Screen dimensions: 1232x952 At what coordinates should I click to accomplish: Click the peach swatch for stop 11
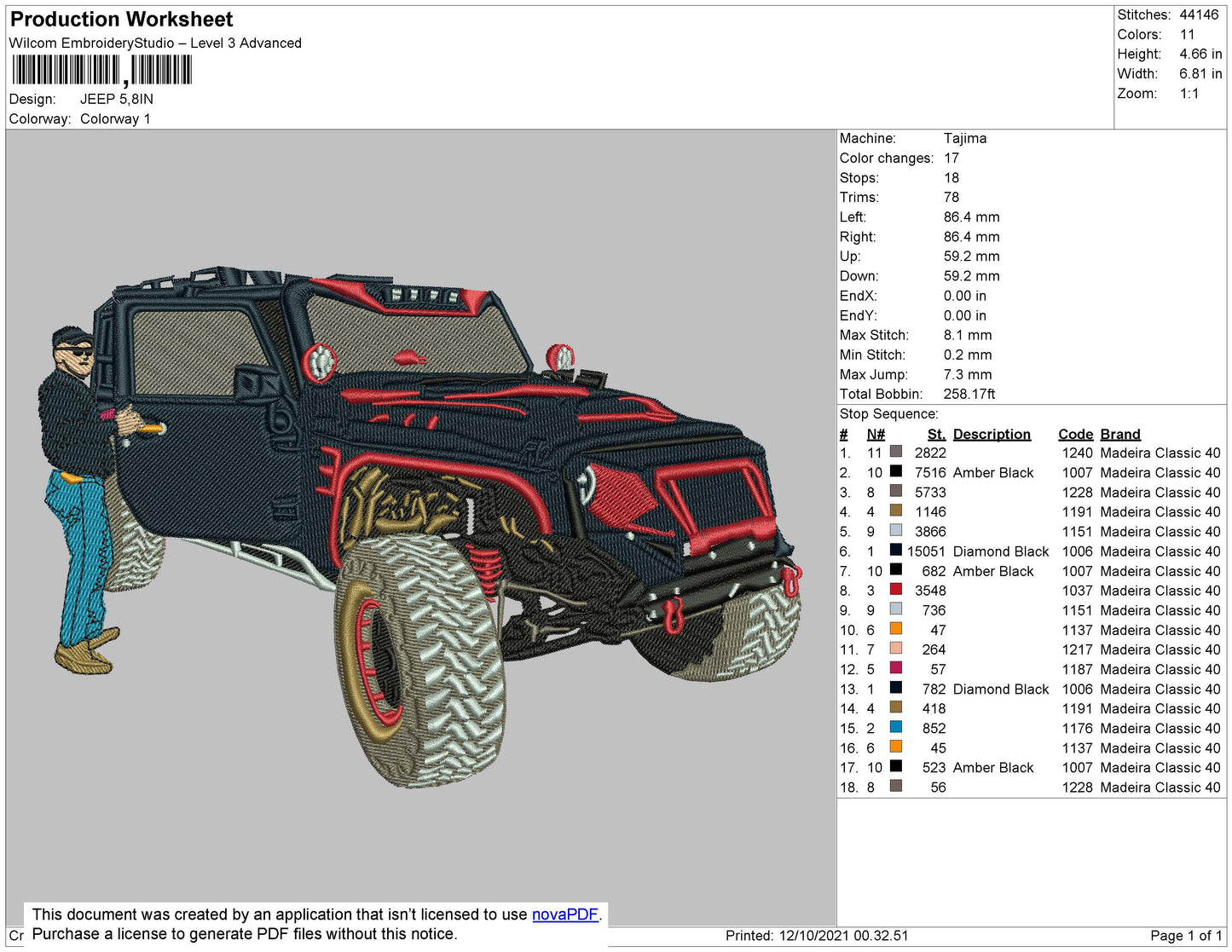(896, 649)
